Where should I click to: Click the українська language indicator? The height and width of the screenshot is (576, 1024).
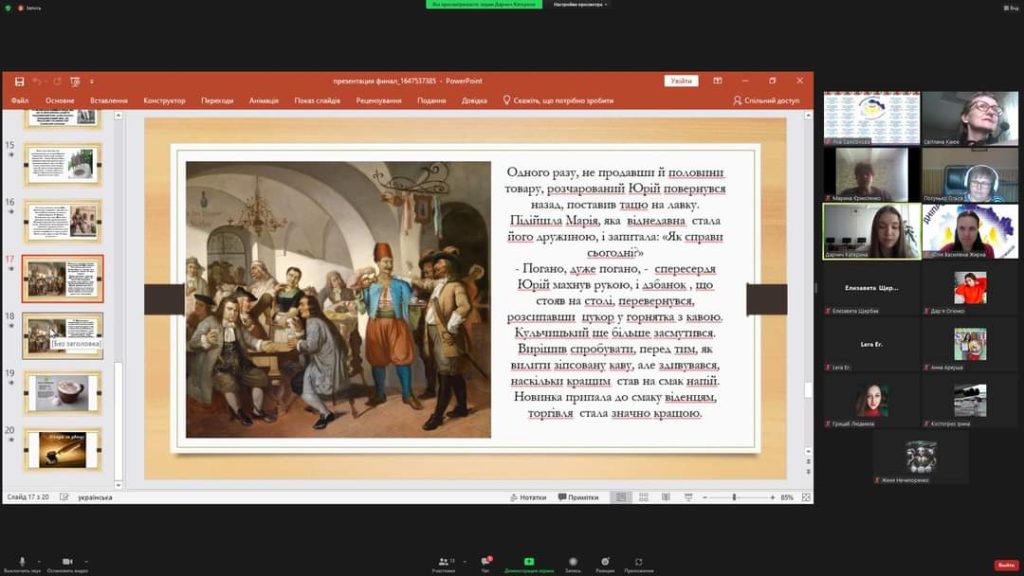tap(95, 498)
